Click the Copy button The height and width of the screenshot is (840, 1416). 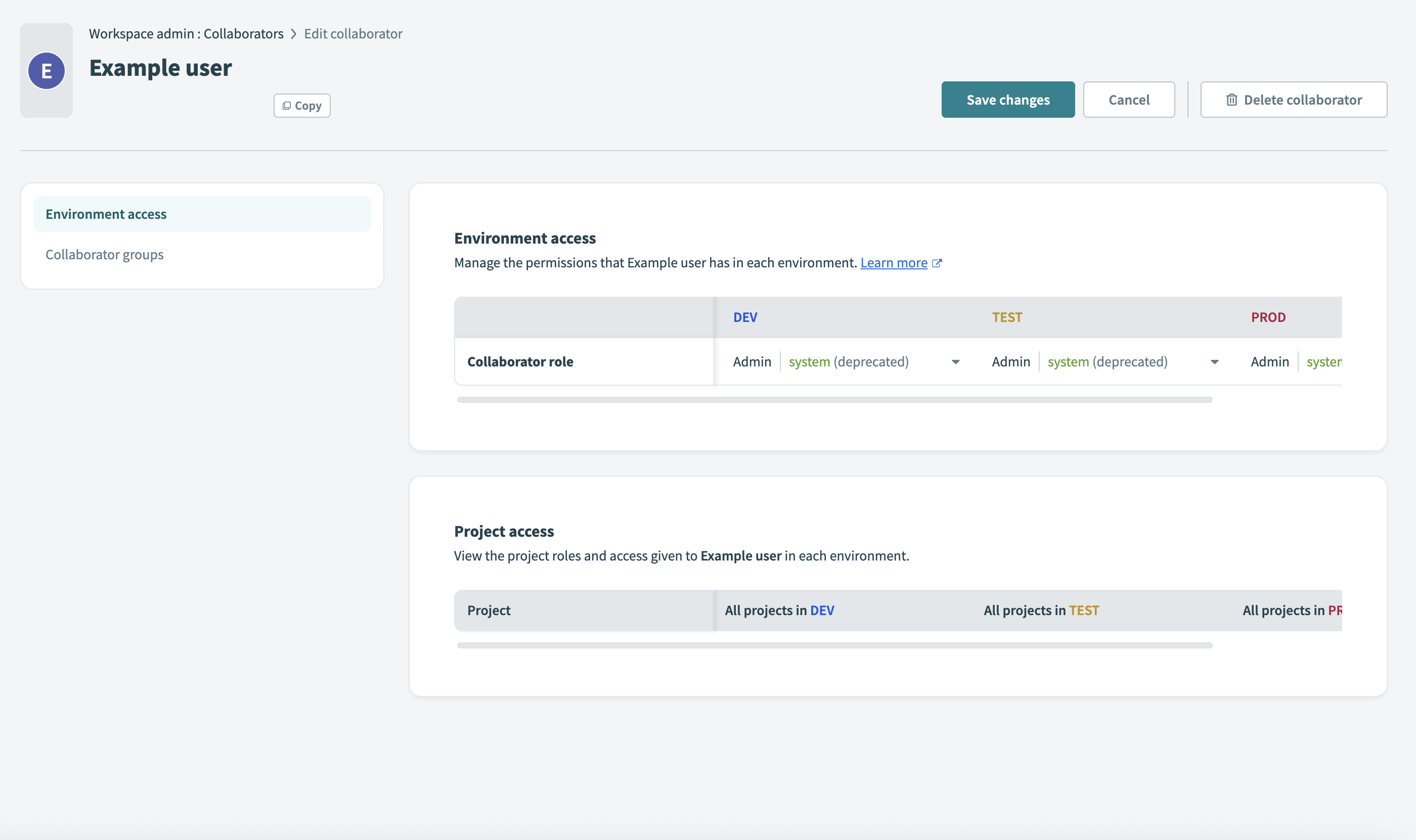click(x=302, y=106)
